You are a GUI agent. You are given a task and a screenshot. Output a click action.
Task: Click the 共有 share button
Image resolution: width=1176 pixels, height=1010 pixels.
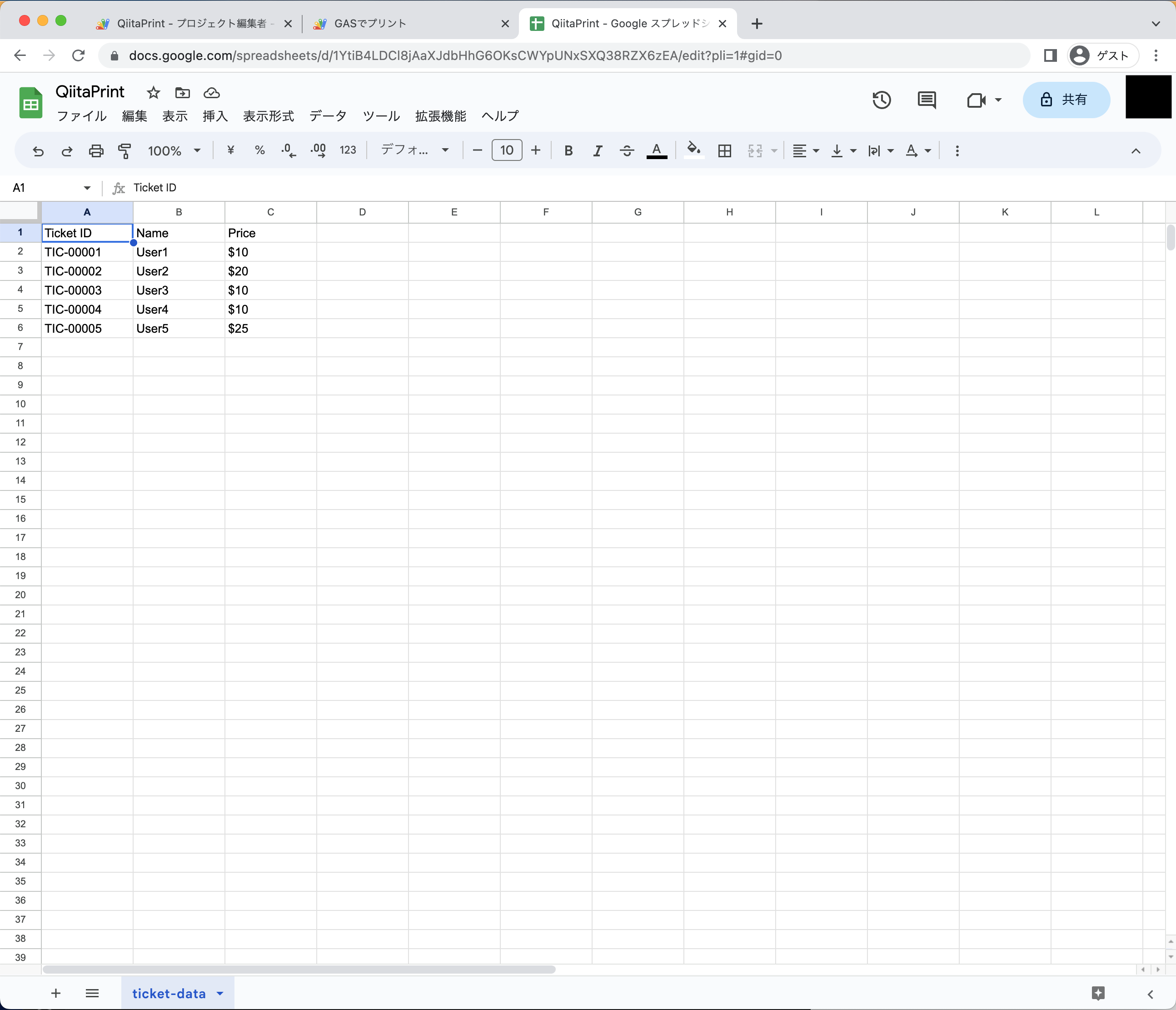coord(1066,100)
